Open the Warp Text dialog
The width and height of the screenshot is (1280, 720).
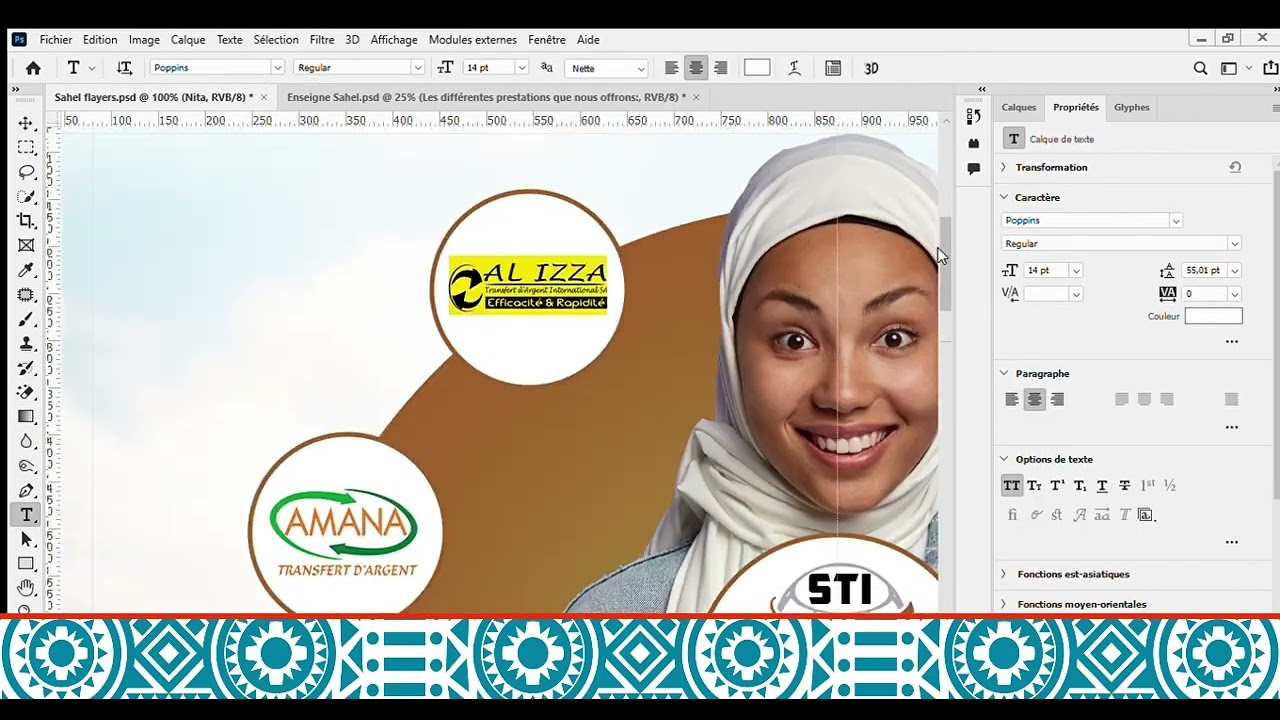794,68
